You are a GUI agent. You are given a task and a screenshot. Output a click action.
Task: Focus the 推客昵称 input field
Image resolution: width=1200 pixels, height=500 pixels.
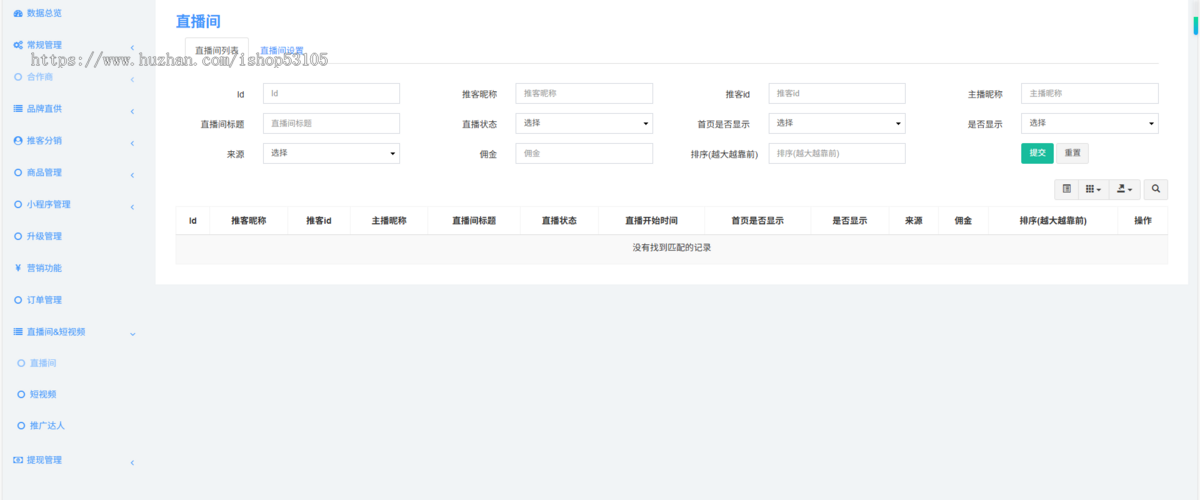[584, 93]
